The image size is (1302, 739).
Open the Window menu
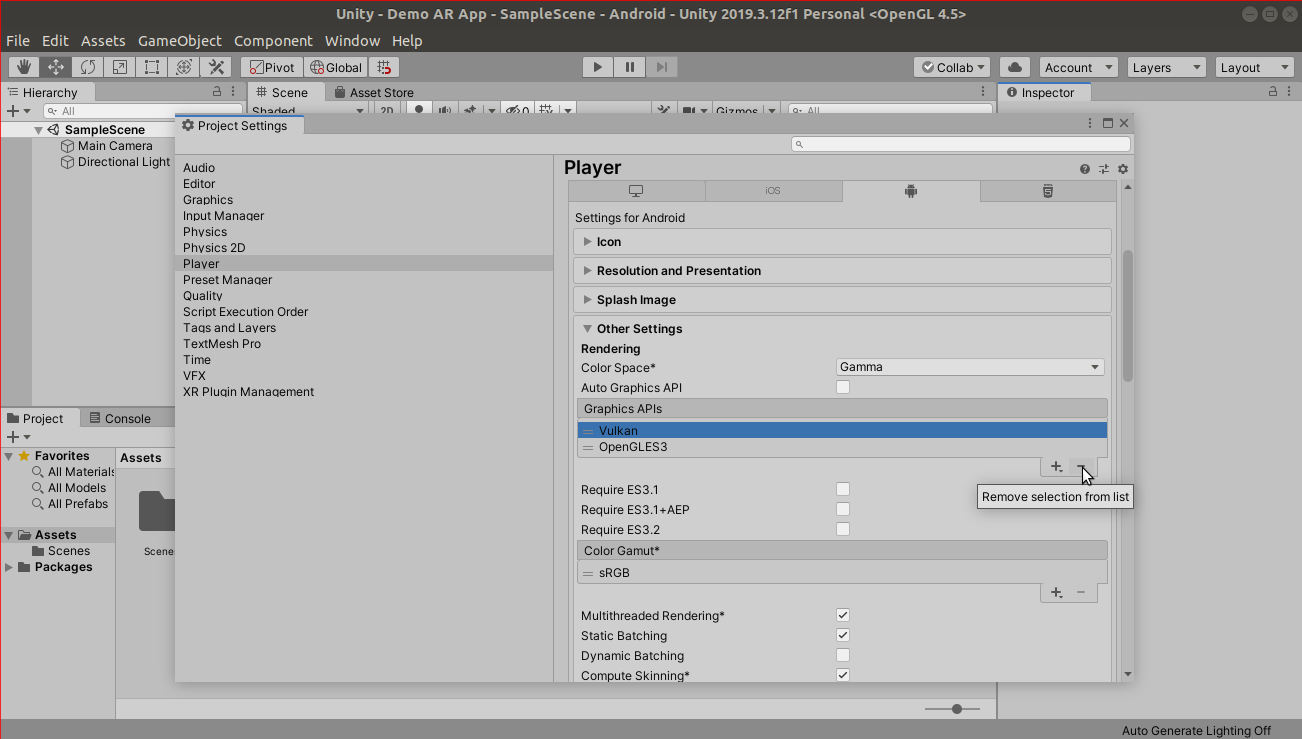[x=352, y=41]
